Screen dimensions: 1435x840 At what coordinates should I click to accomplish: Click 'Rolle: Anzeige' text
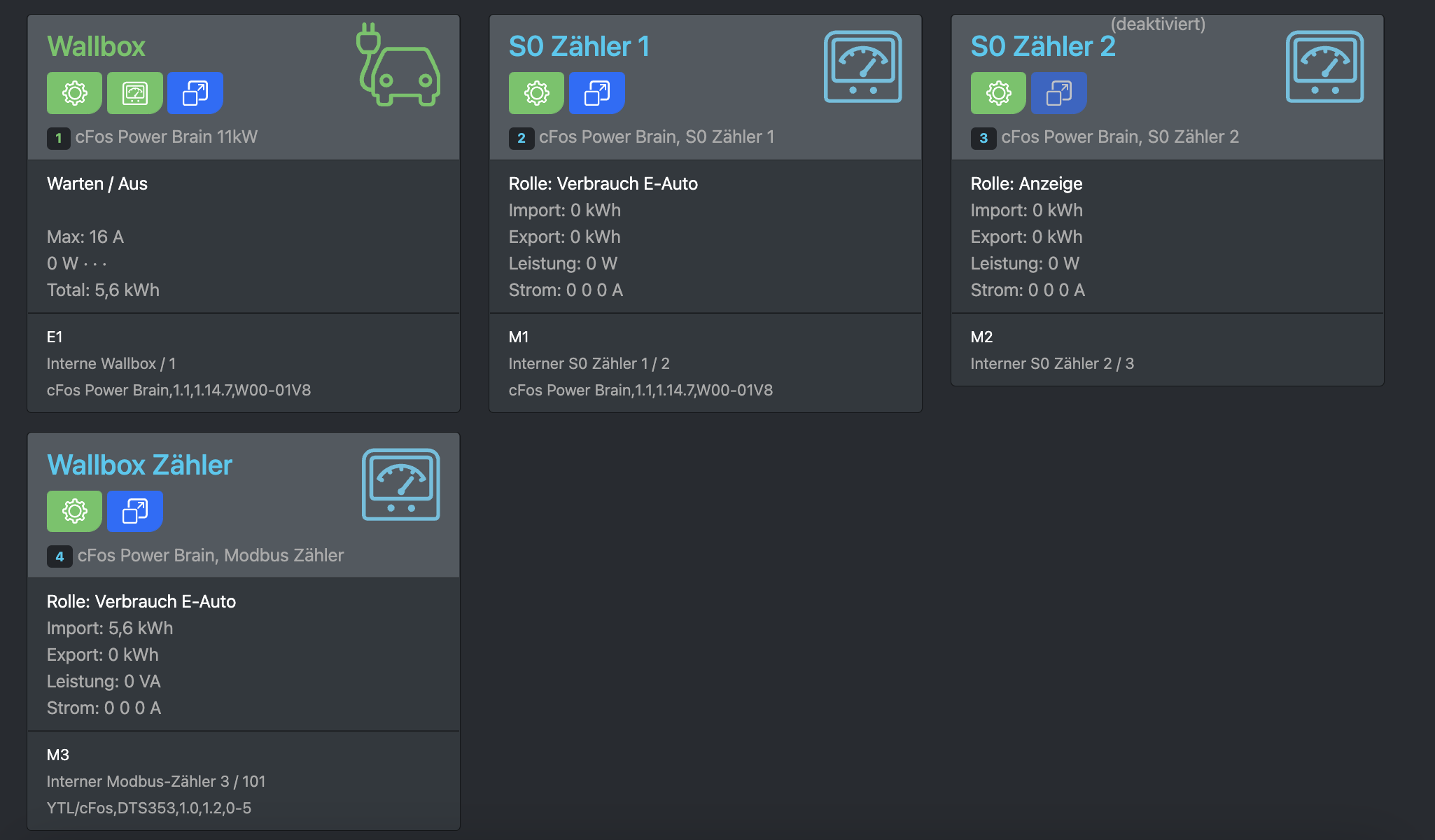(1026, 183)
